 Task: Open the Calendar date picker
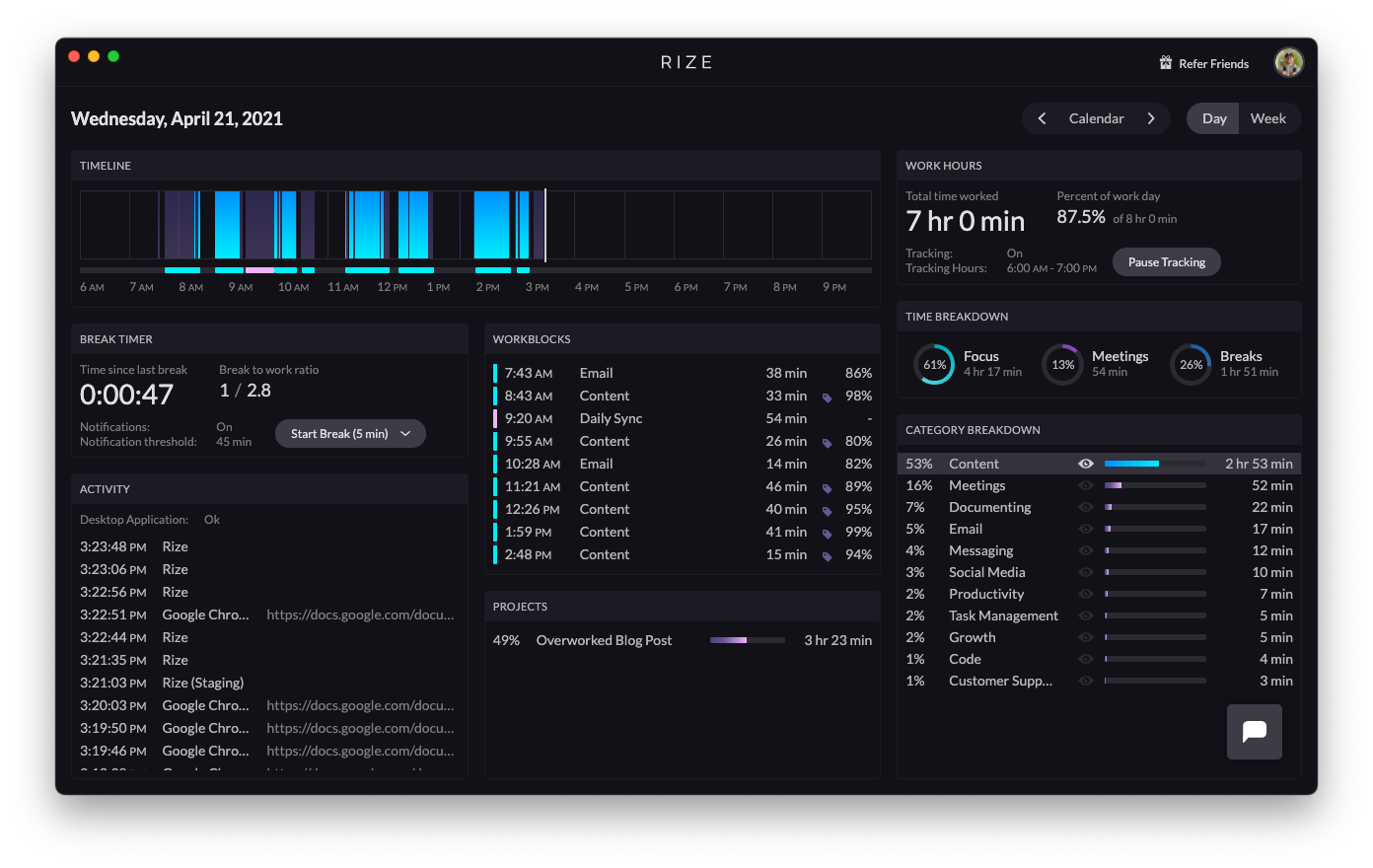[x=1097, y=118]
